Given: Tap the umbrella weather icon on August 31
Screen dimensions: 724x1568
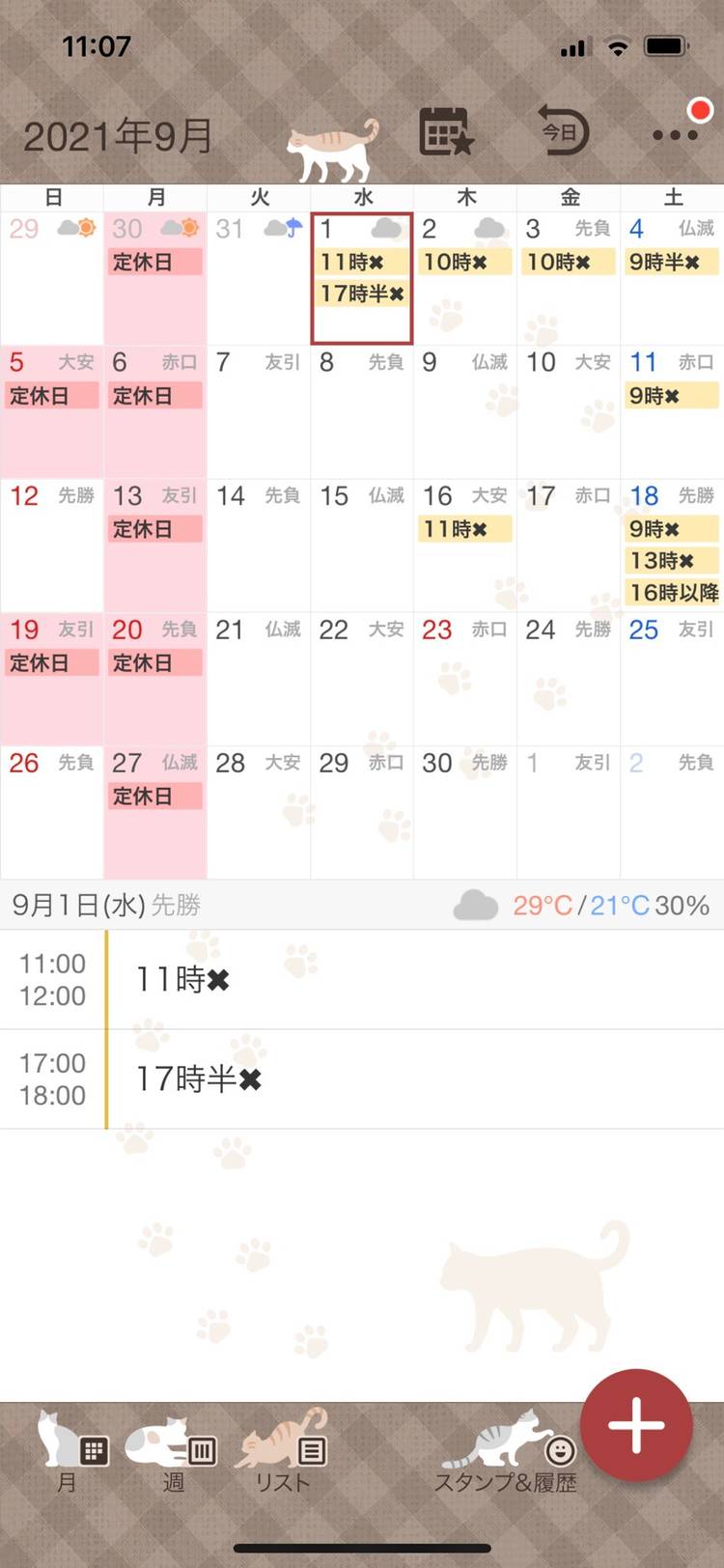Looking at the screenshot, I should coord(283,229).
